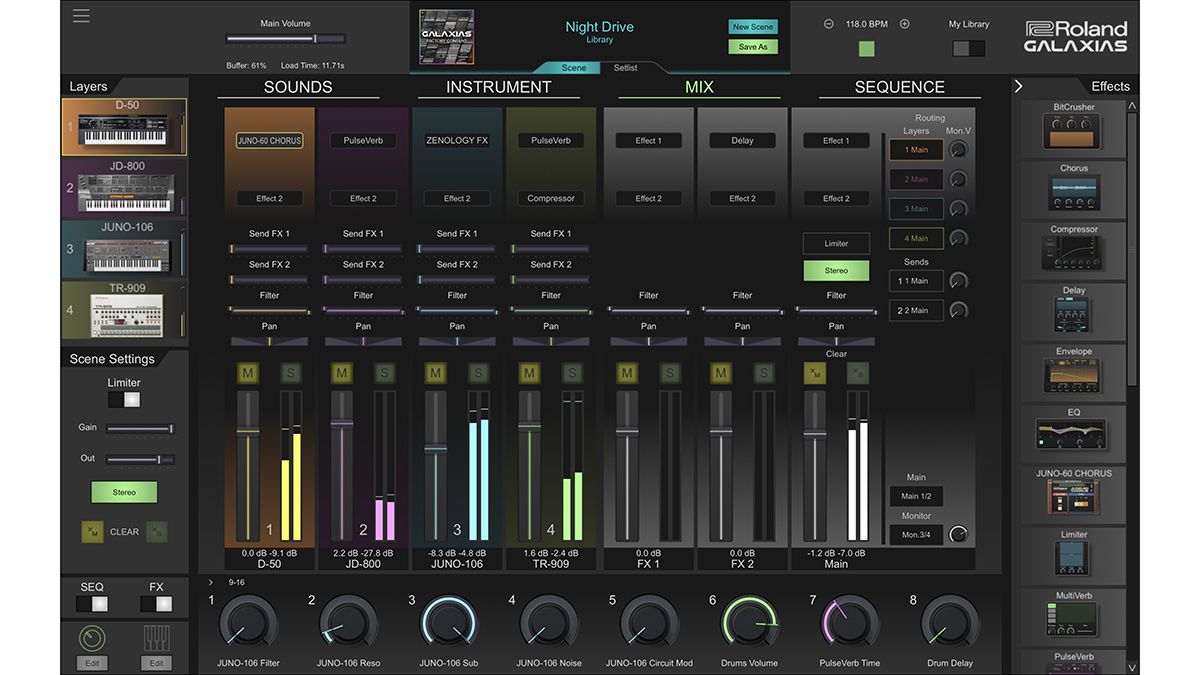Click the New Scene button
The image size is (1200, 675).
coord(753,27)
